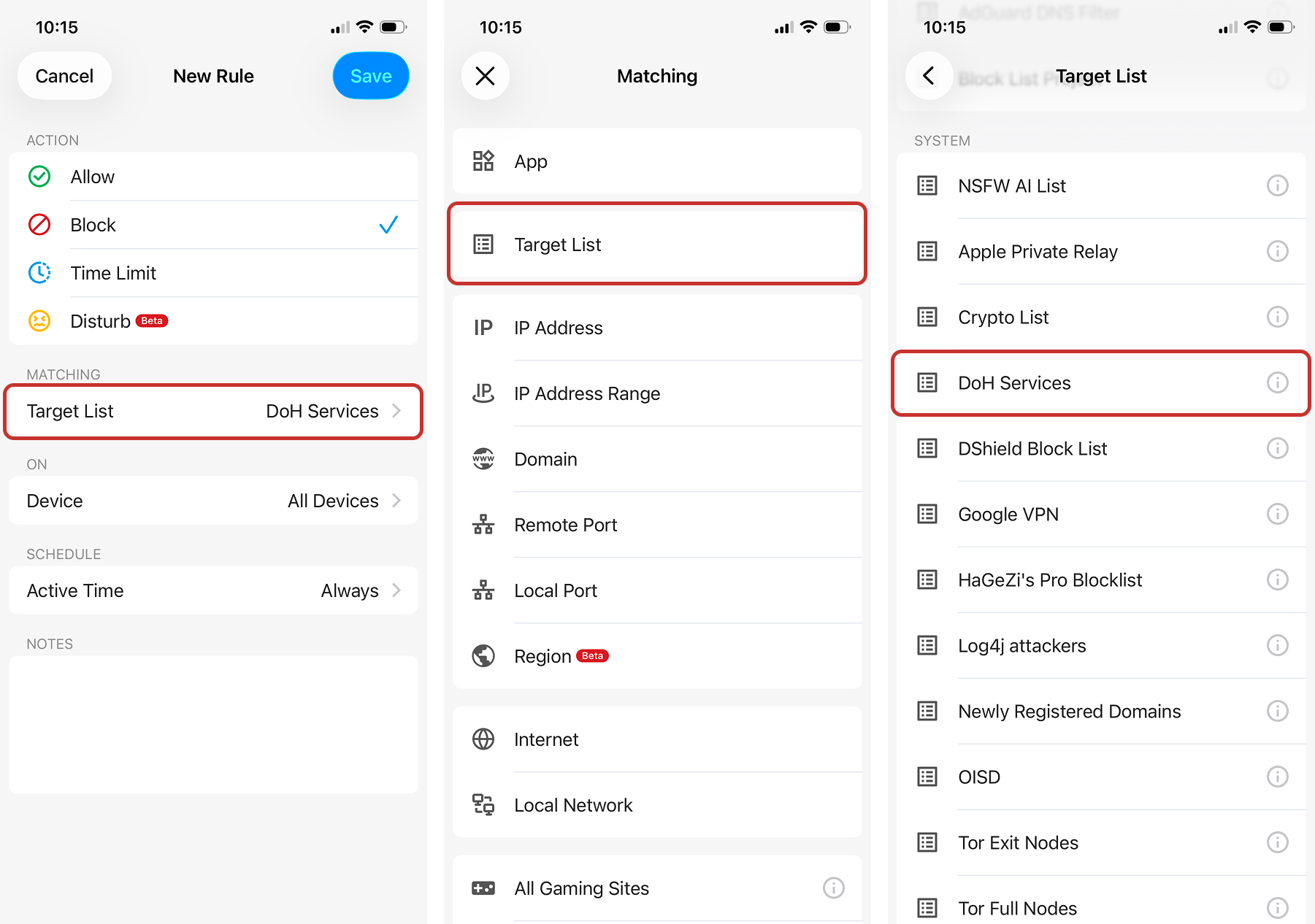1315x924 pixels.
Task: Tap the Remote Port network icon
Action: (483, 525)
